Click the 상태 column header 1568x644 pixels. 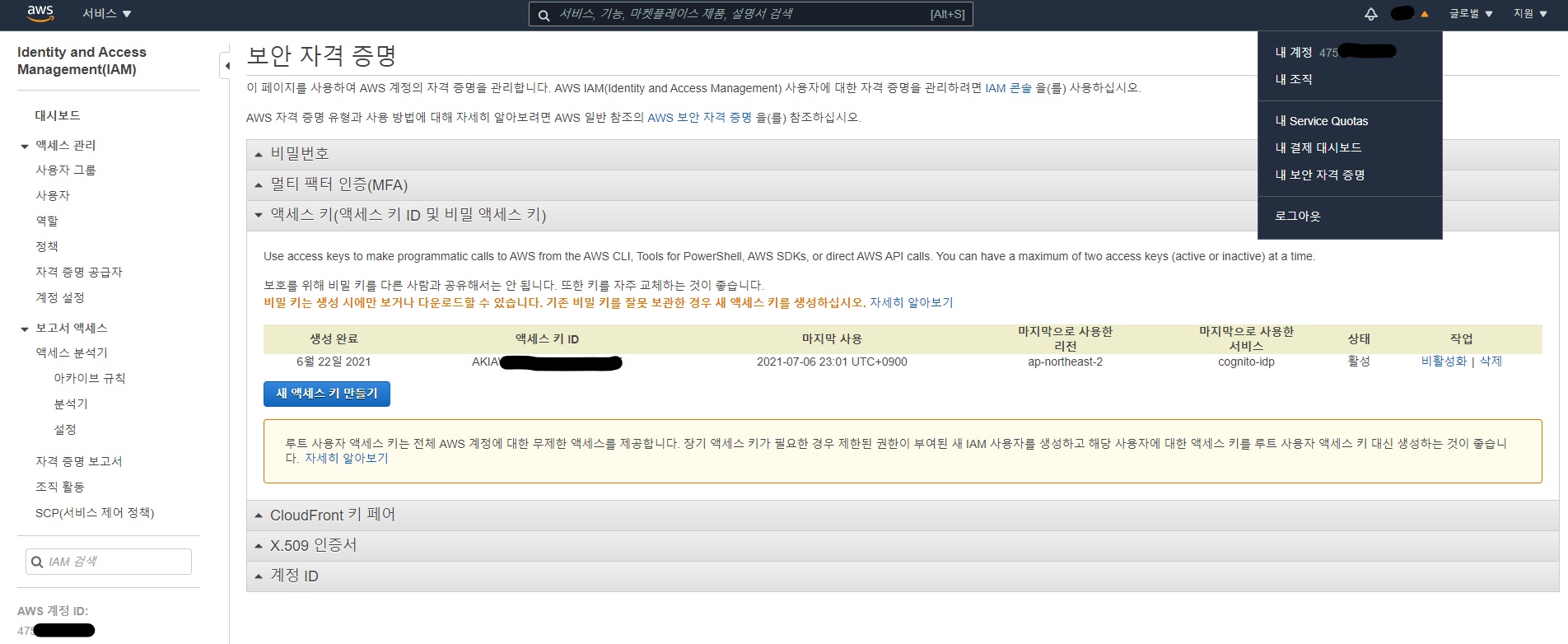click(1359, 338)
